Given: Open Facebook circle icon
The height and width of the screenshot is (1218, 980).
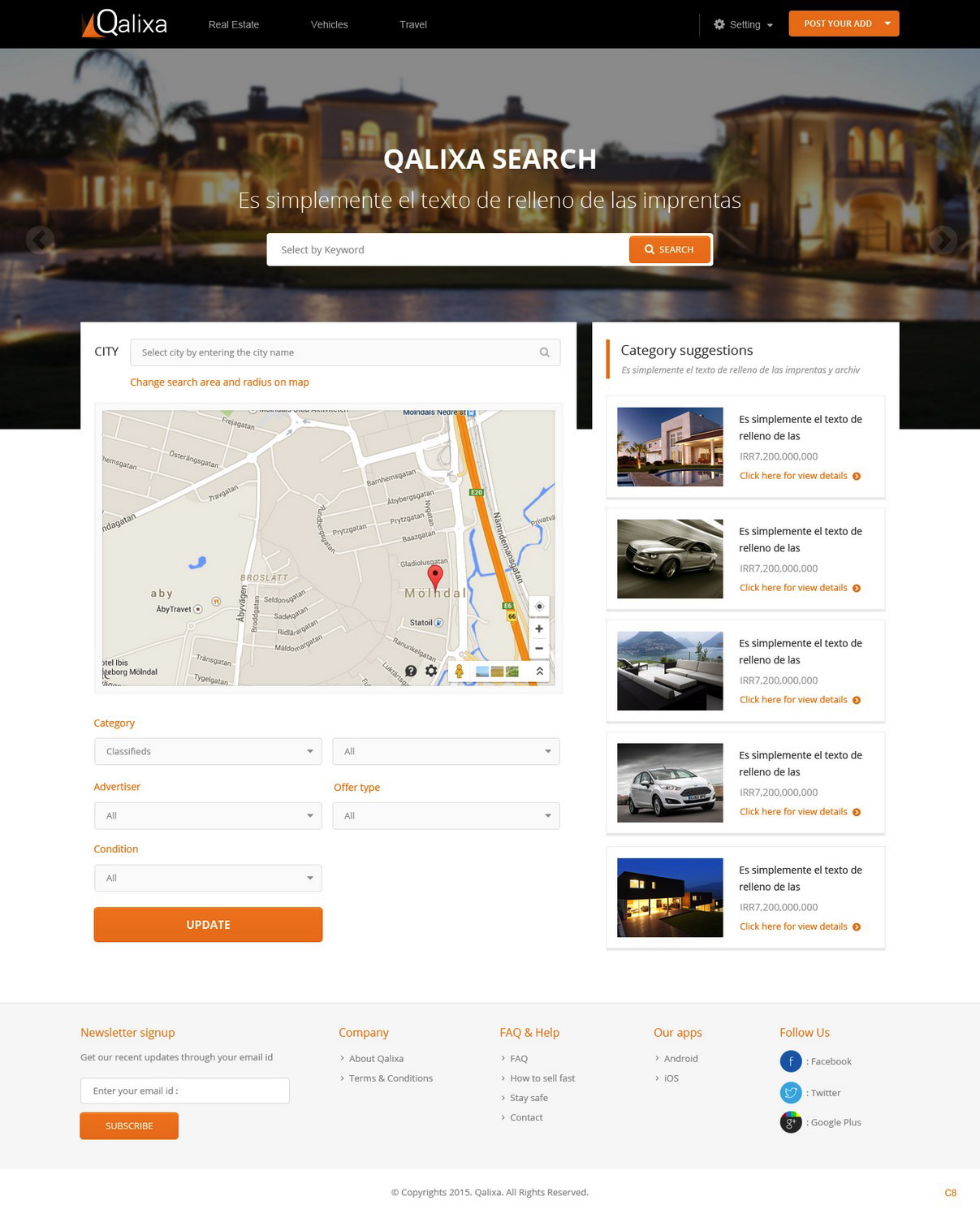Looking at the screenshot, I should 791,1061.
